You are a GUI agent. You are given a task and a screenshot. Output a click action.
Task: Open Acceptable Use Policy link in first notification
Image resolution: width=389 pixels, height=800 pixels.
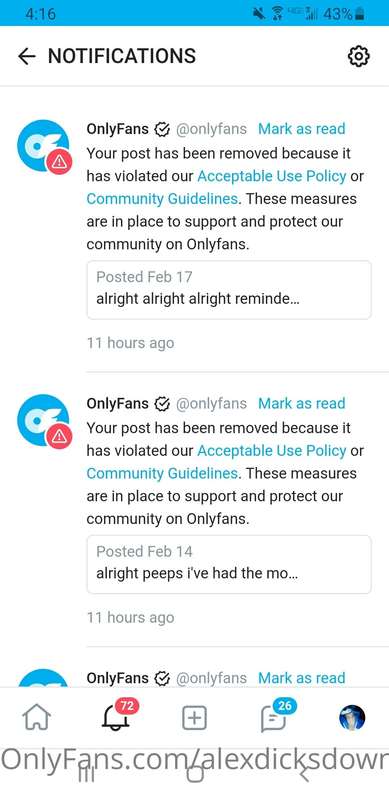(272, 176)
